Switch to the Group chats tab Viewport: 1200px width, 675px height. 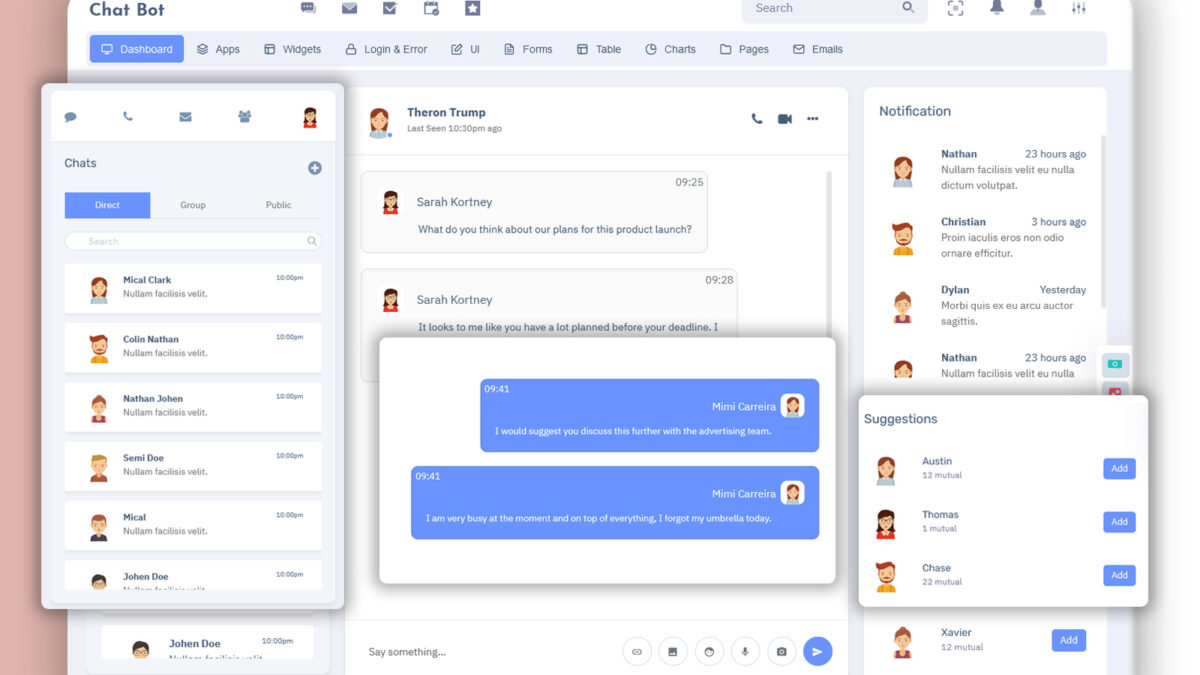click(192, 205)
